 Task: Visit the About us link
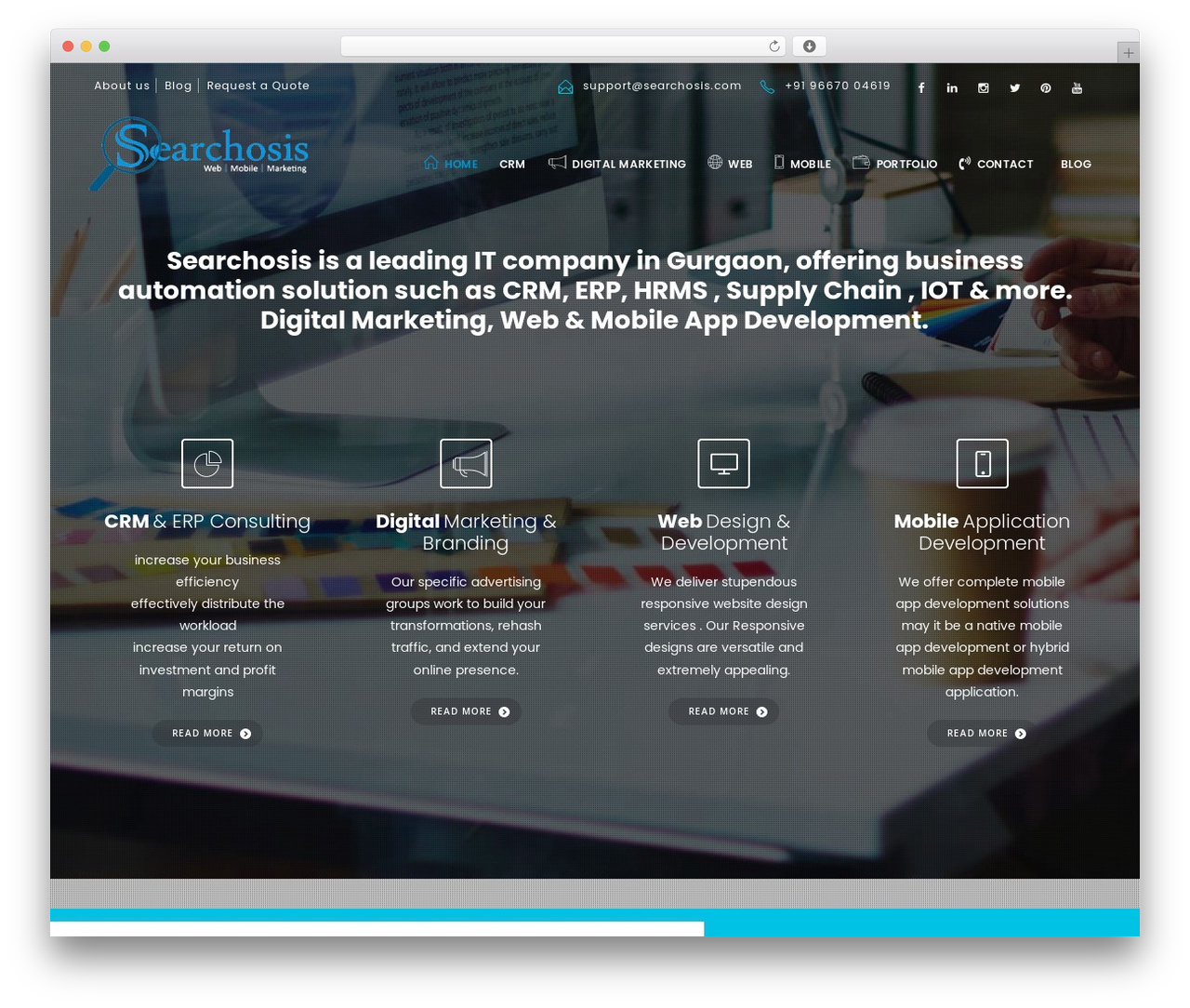click(122, 86)
